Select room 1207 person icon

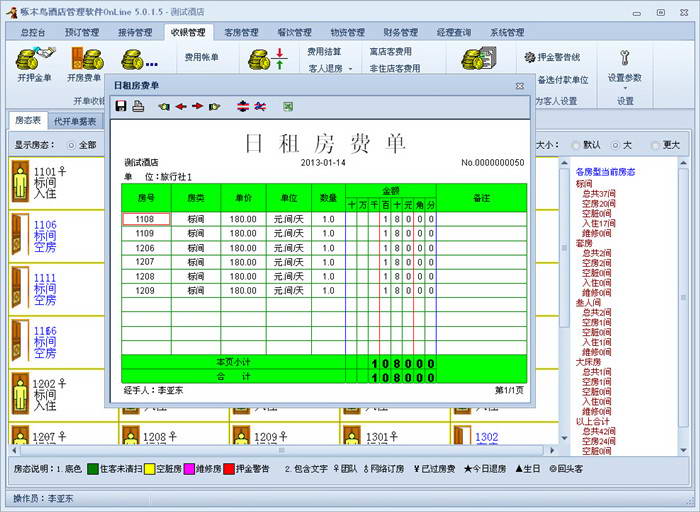click(x=20, y=435)
